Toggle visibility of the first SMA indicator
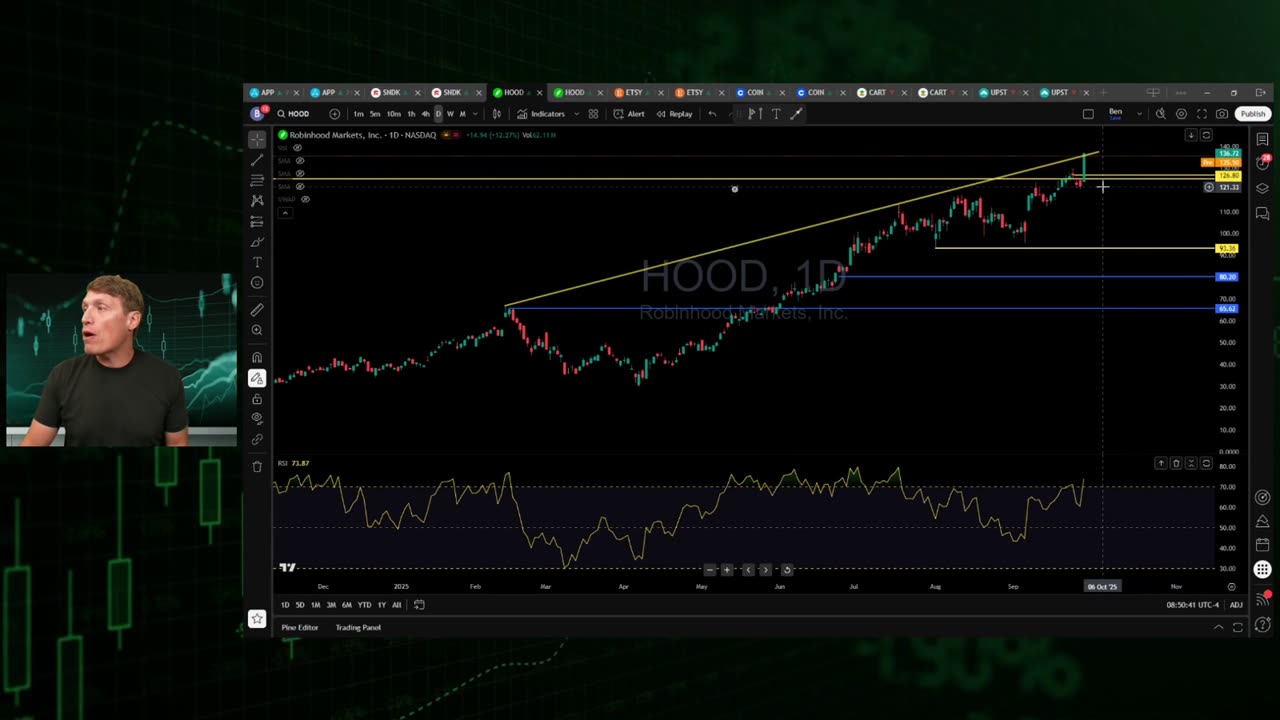The image size is (1280, 720). (300, 160)
